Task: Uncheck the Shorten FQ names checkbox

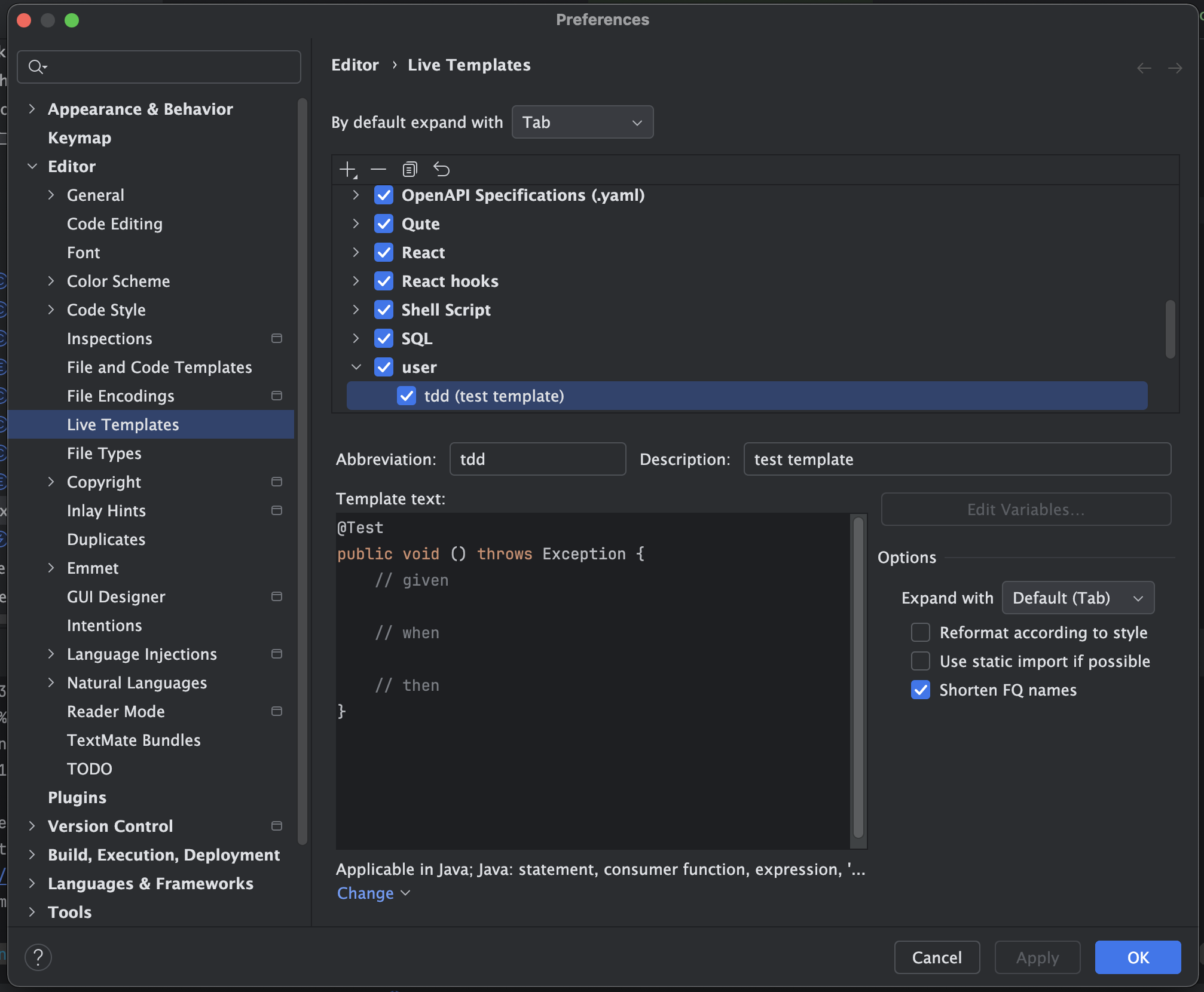Action: [x=921, y=690]
